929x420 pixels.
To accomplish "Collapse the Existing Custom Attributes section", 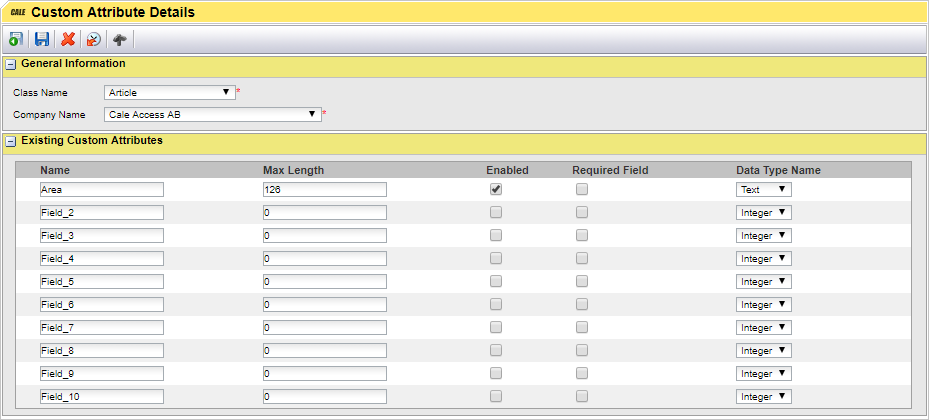I will point(10,142).
